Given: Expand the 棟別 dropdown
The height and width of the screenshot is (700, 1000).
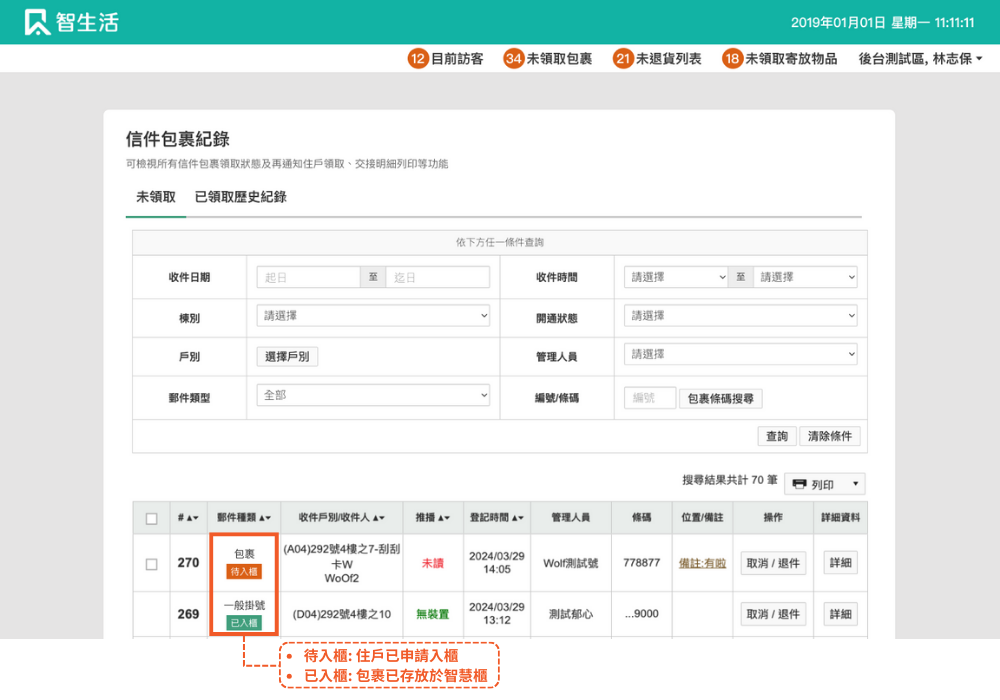Looking at the screenshot, I should [373, 316].
